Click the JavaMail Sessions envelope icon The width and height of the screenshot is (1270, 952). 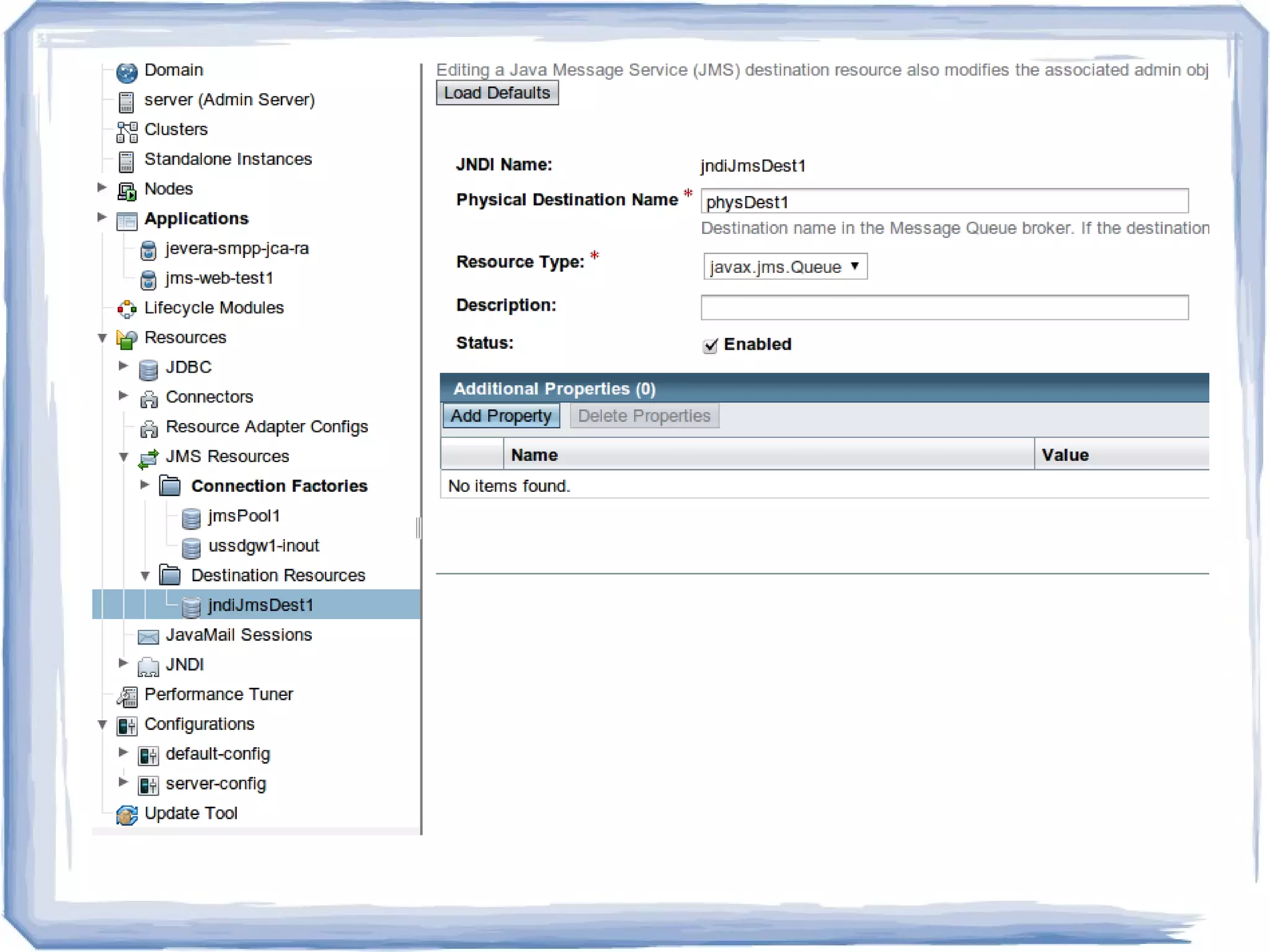148,636
